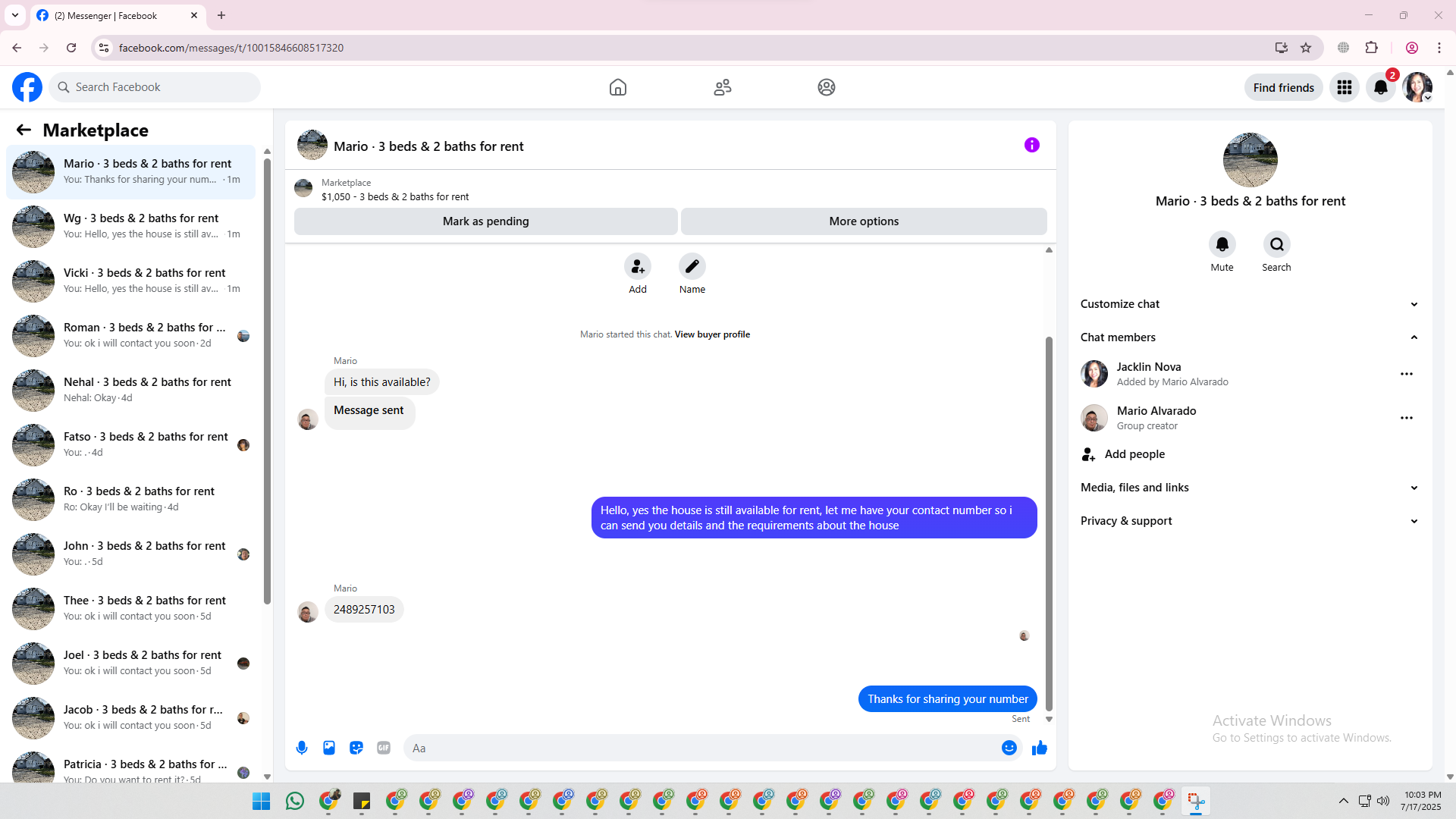The image size is (1456, 819).
Task: Click the Name edit pencil icon
Action: point(692,267)
